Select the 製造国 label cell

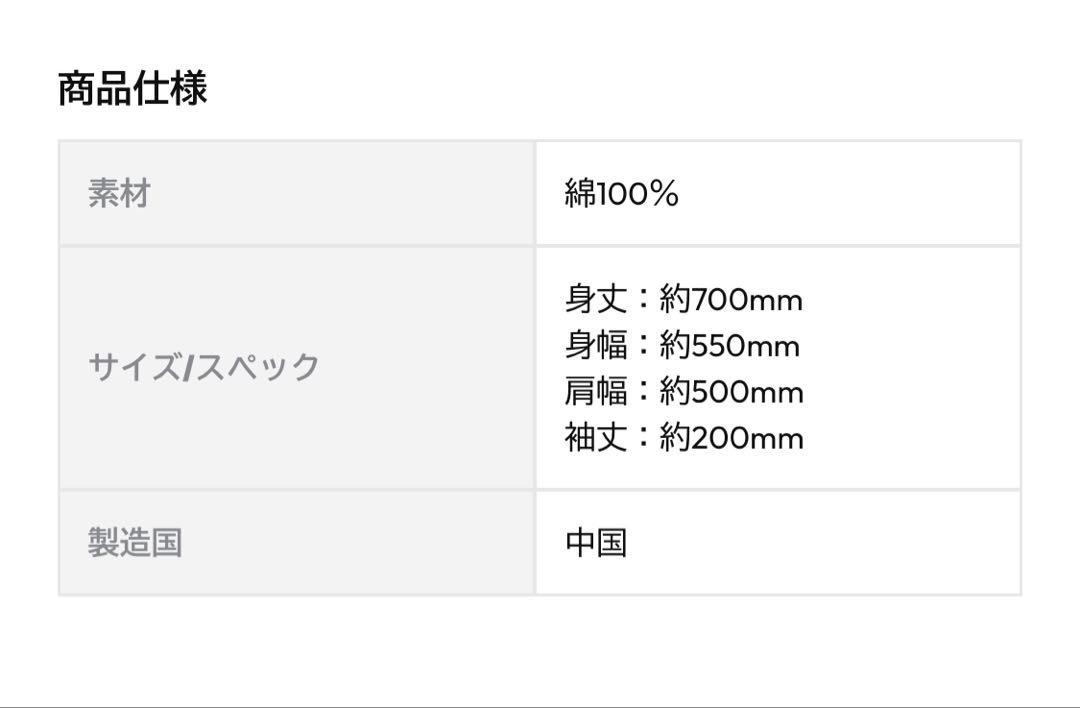pyautogui.click(x=297, y=543)
